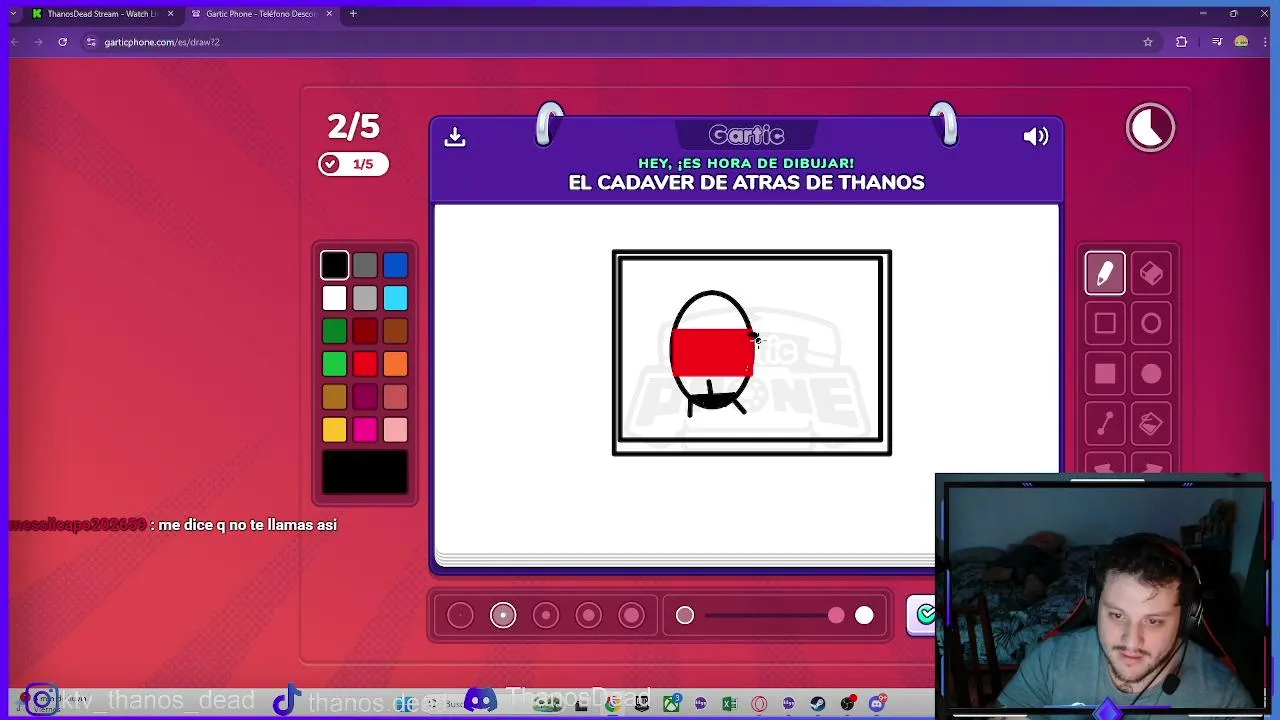Pick the black color swatch
The image size is (1280, 720).
pos(335,265)
